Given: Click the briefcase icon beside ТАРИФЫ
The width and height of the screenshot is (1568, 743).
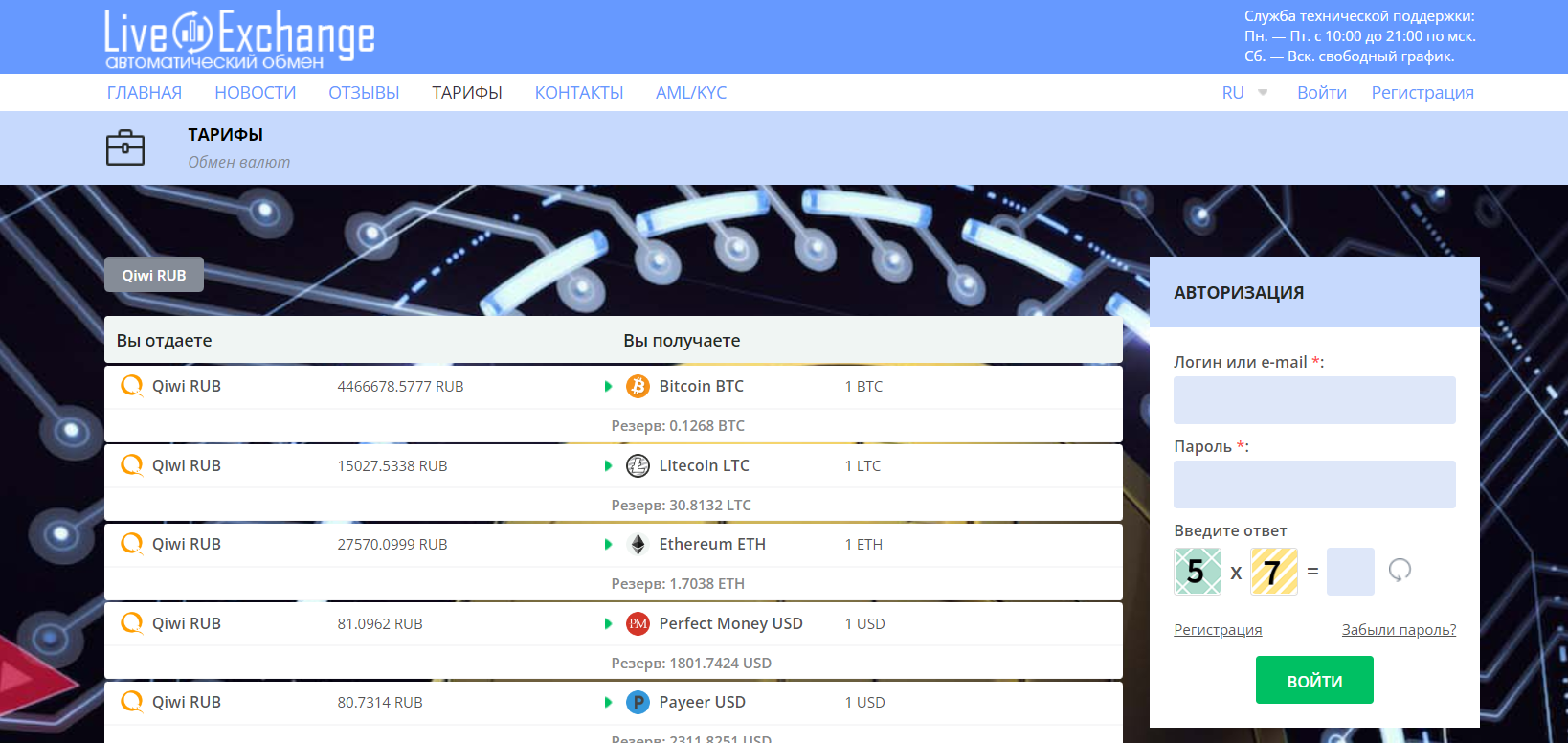Looking at the screenshot, I should pyautogui.click(x=125, y=147).
